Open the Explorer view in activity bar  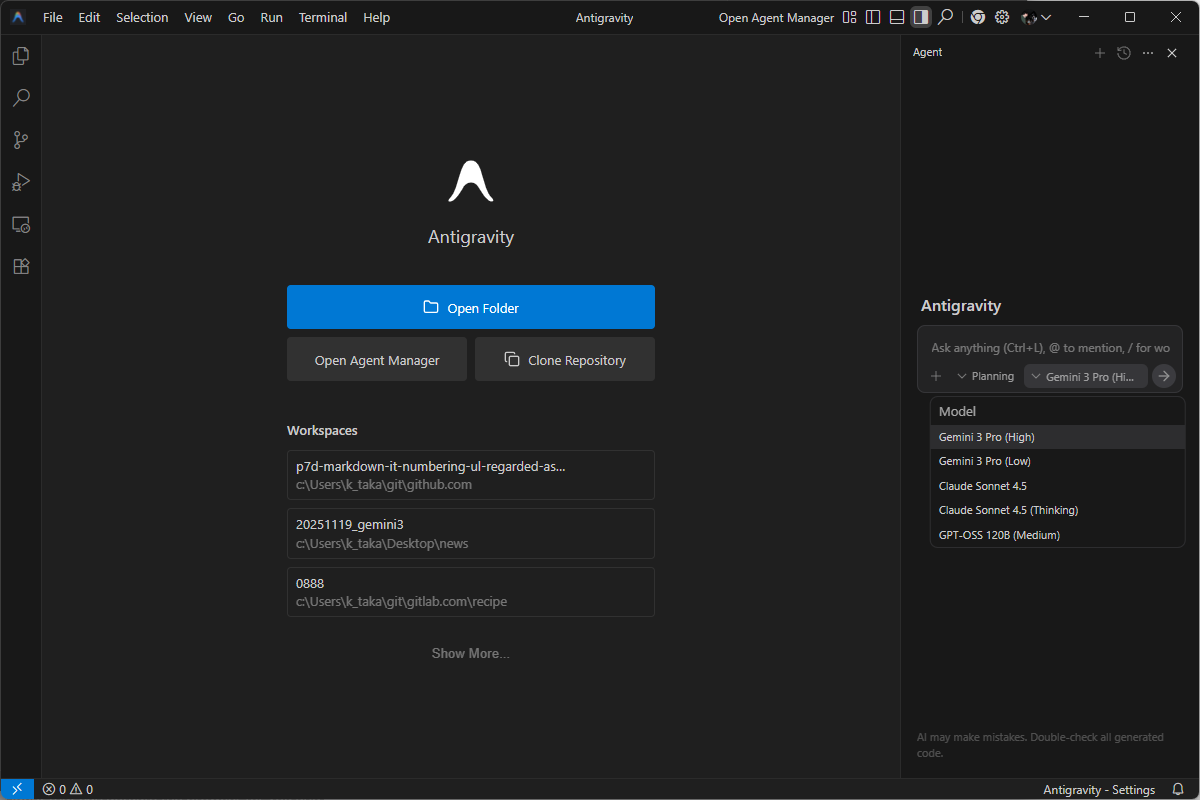(x=20, y=56)
